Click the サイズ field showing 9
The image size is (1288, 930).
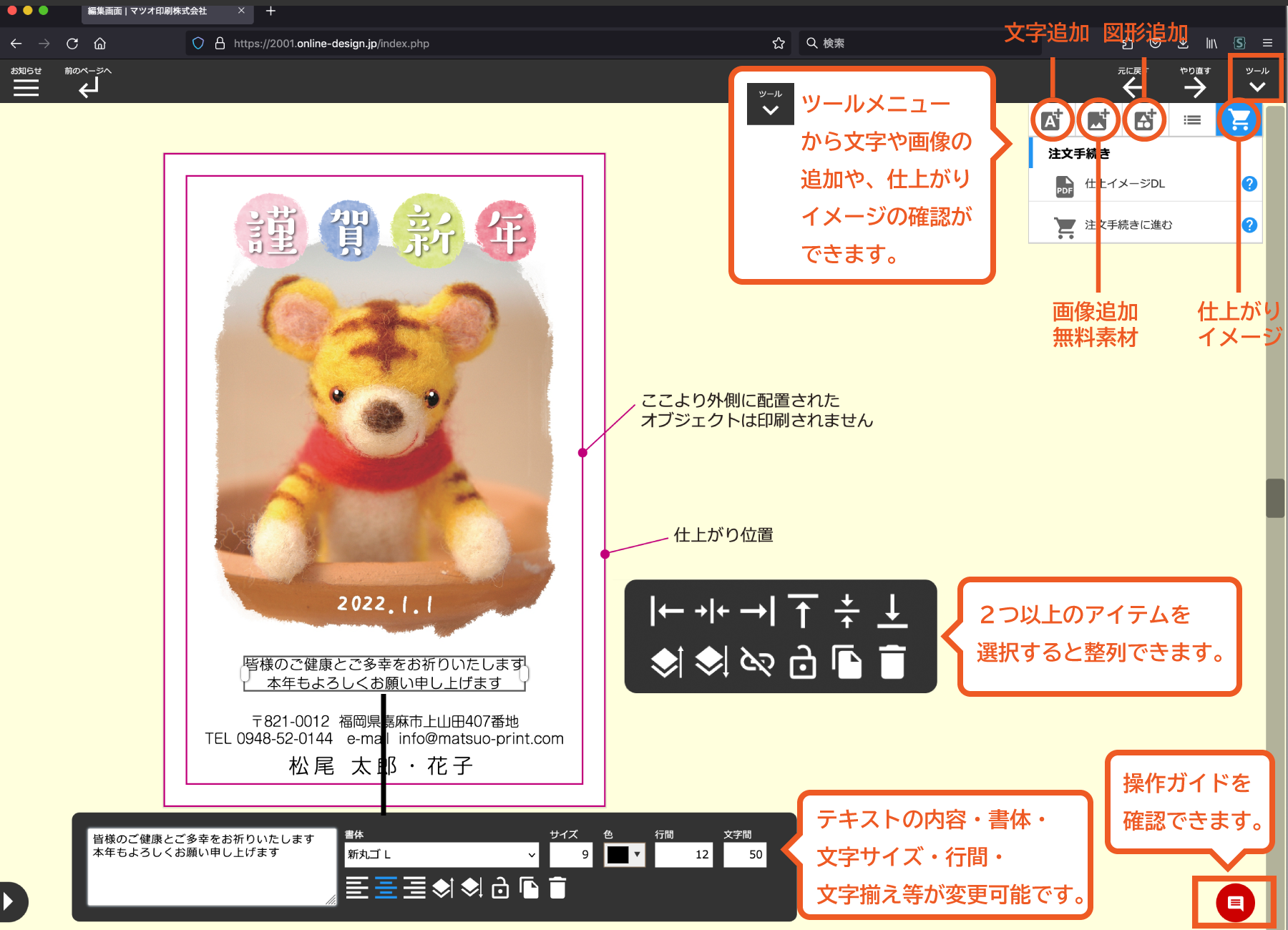(x=571, y=854)
